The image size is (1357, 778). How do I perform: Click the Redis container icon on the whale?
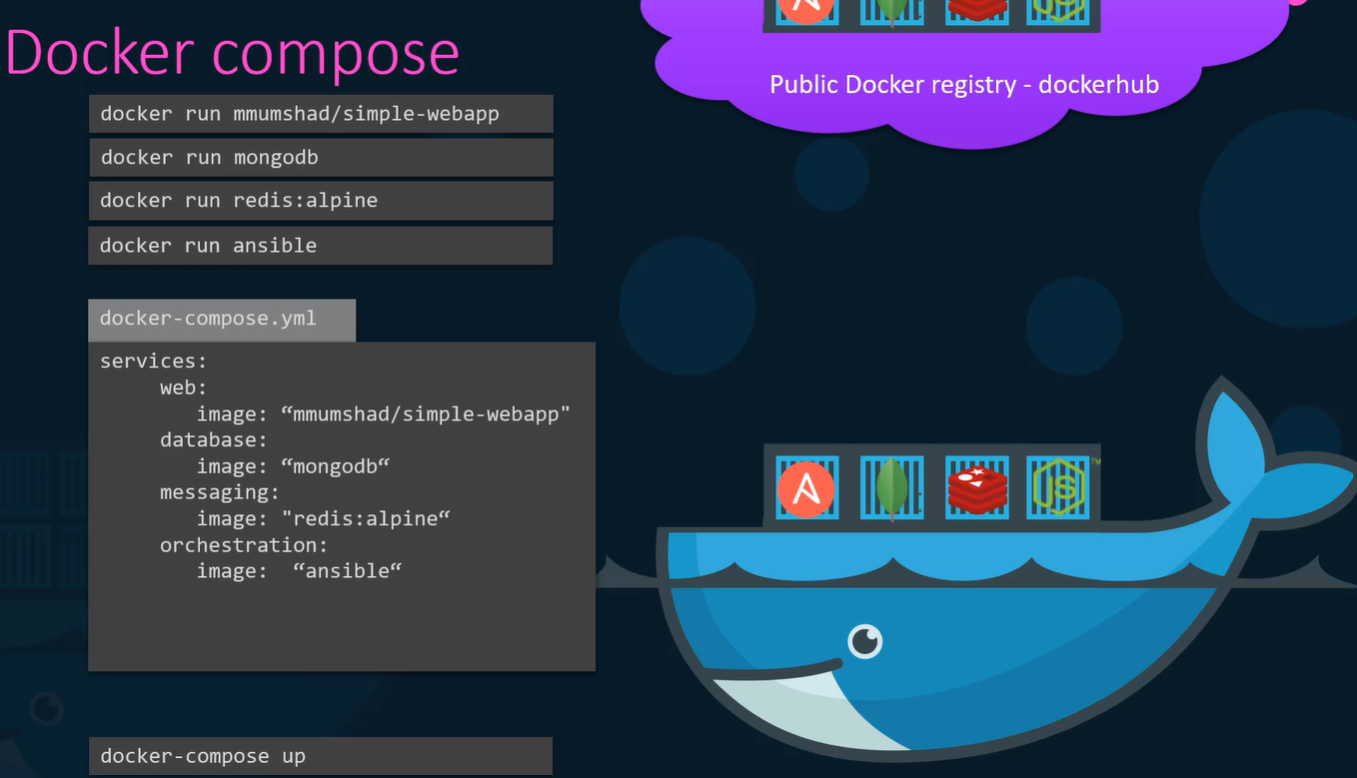tap(977, 488)
